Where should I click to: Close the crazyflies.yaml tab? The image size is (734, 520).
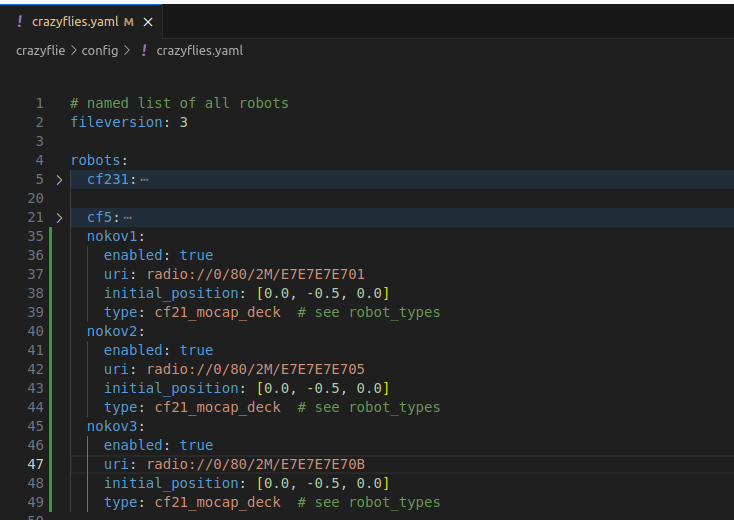tap(148, 22)
